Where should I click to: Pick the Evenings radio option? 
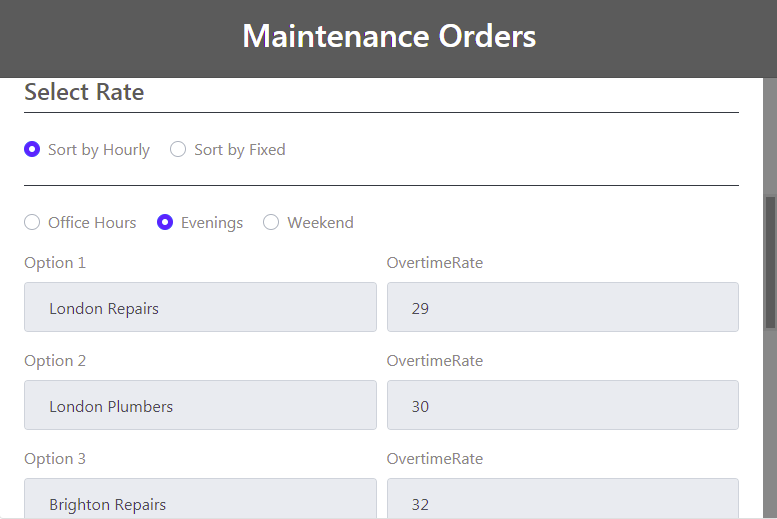pyautogui.click(x=166, y=223)
